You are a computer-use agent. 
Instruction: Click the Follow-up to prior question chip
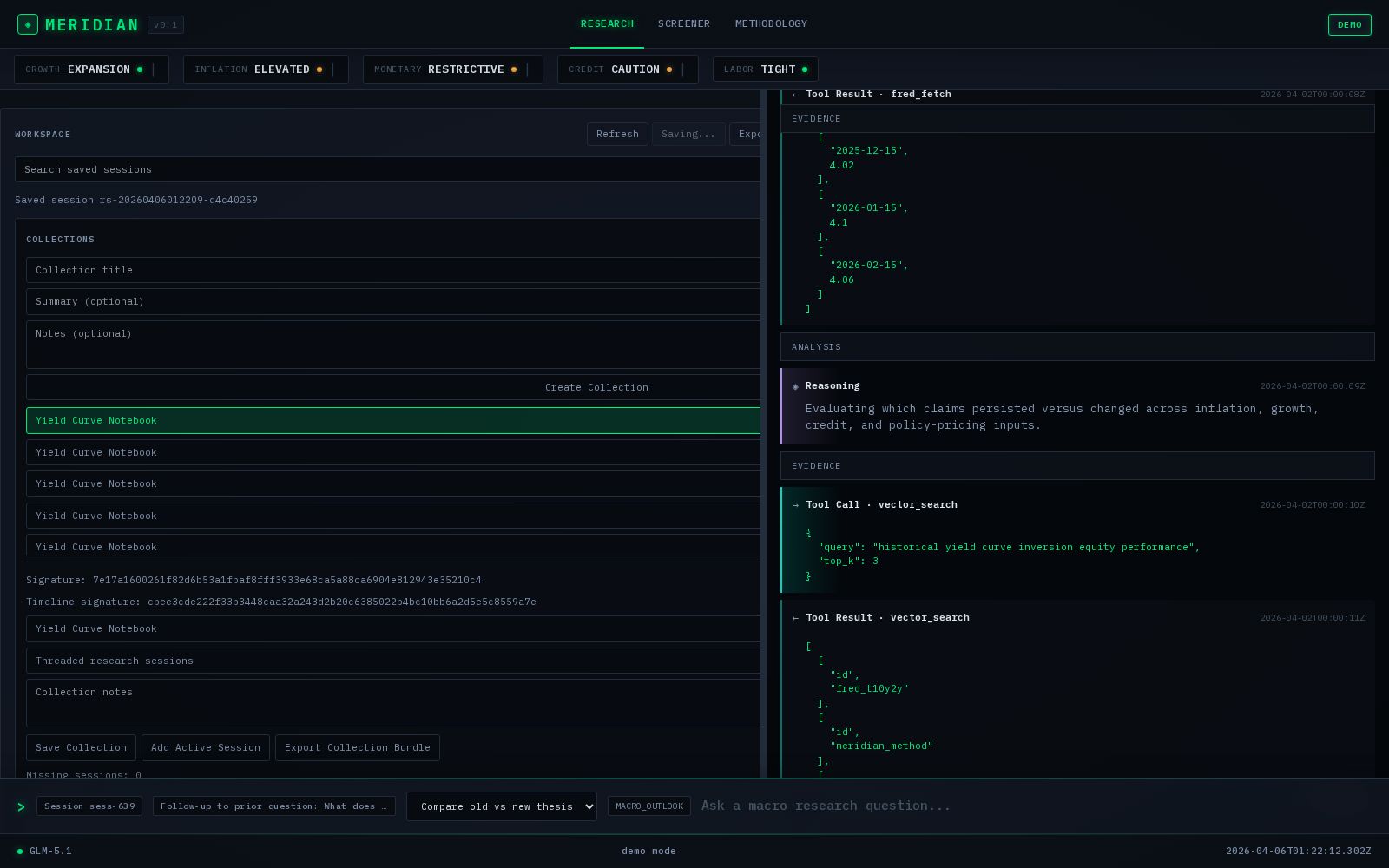pos(274,806)
